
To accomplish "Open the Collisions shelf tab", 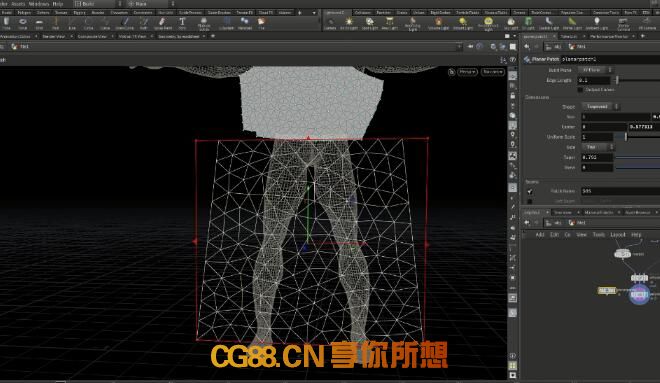I will click(362, 13).
